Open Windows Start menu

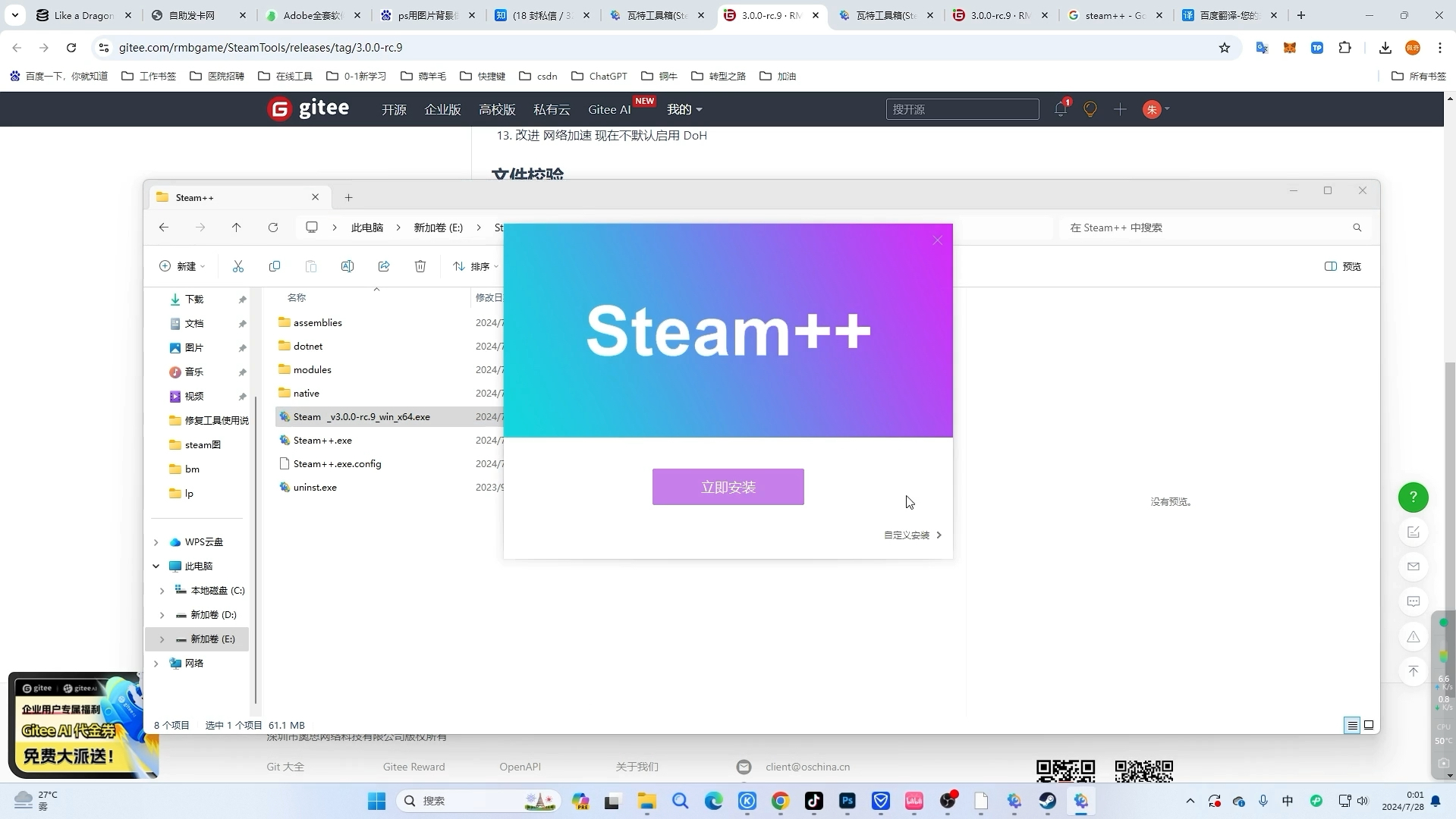click(x=376, y=801)
